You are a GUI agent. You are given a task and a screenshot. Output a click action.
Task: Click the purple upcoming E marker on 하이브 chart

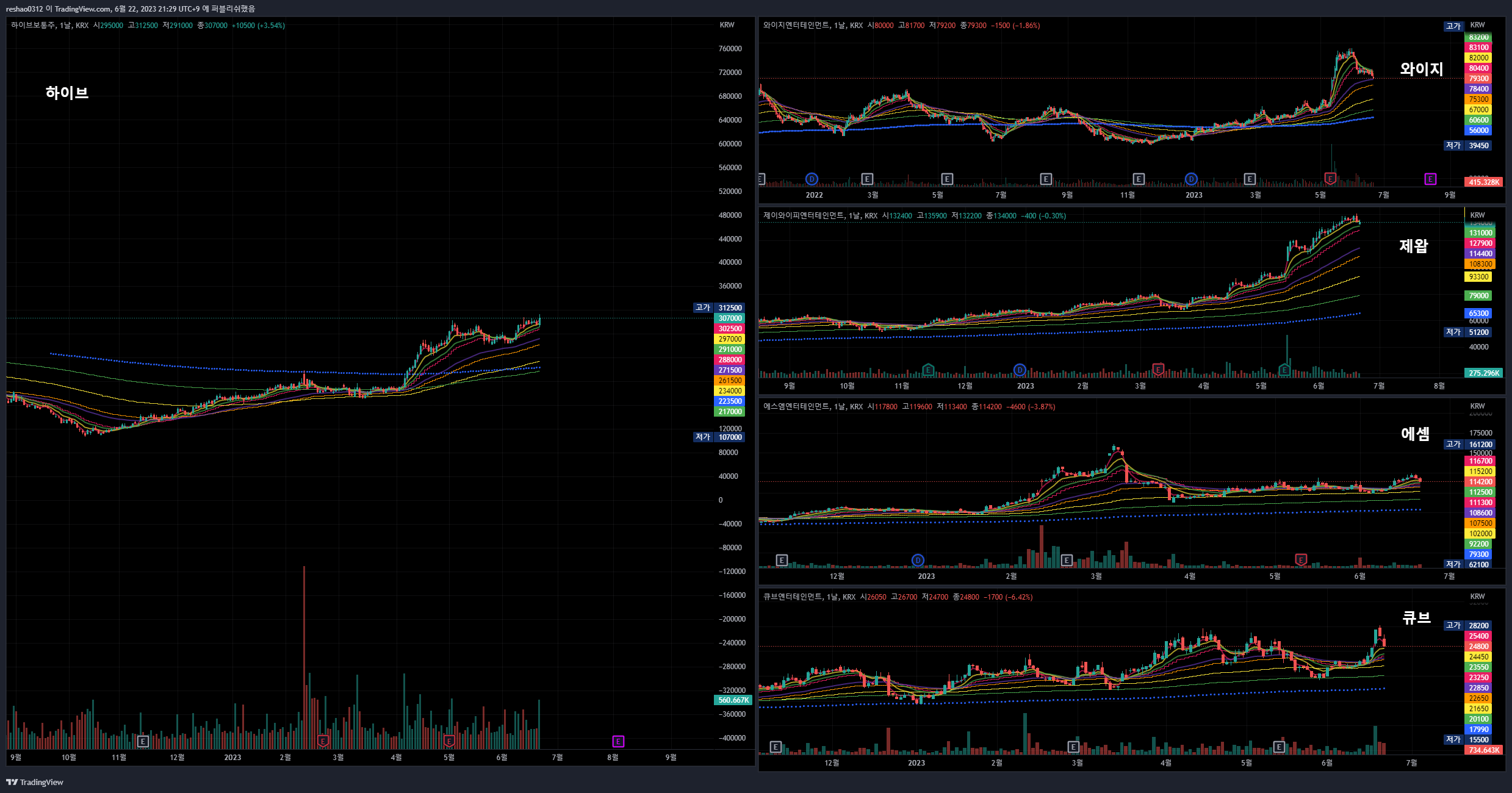tap(618, 741)
